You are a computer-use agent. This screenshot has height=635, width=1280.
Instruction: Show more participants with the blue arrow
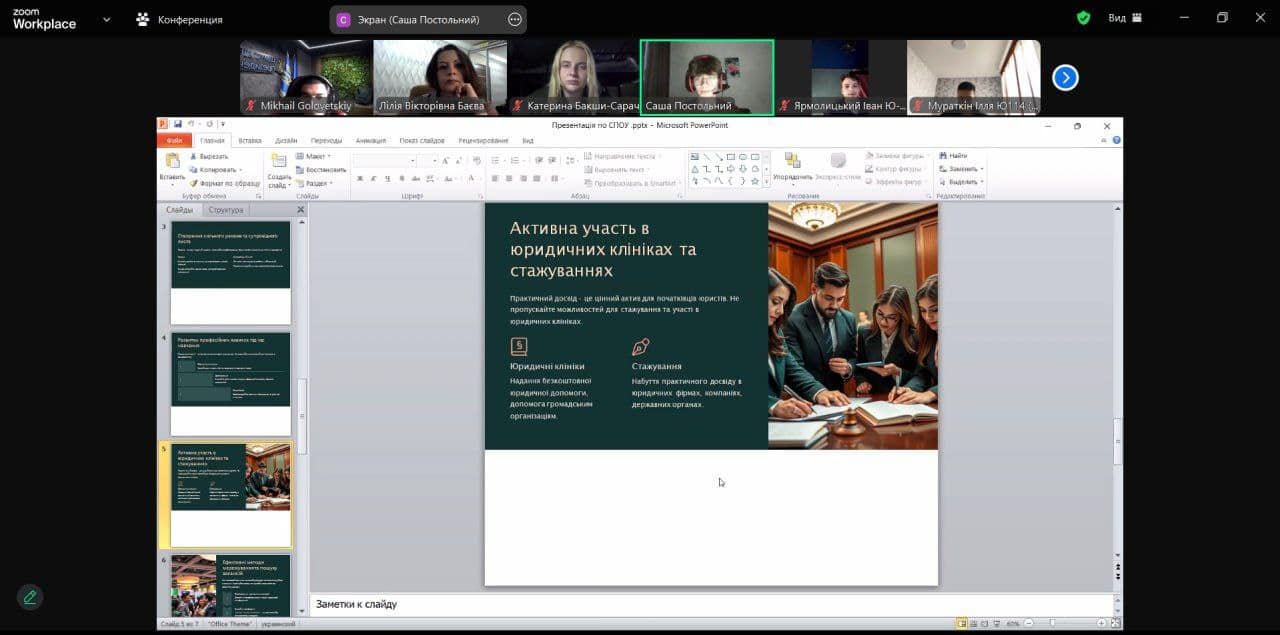click(1065, 77)
